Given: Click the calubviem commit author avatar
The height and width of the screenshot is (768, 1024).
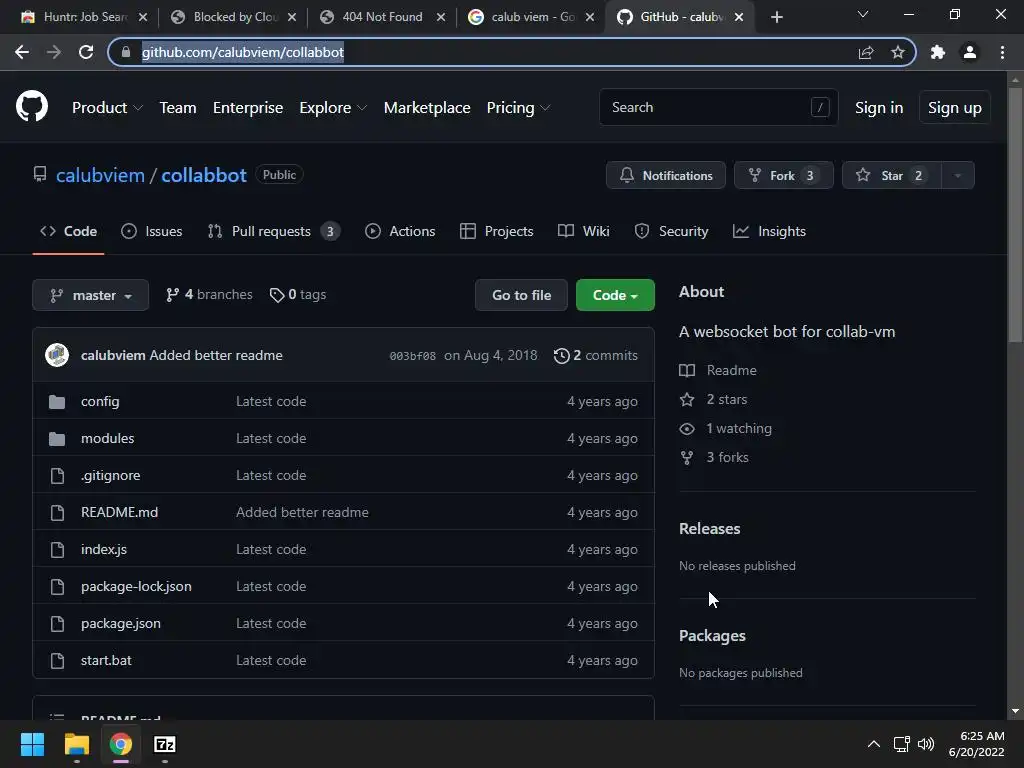Looking at the screenshot, I should pos(57,355).
